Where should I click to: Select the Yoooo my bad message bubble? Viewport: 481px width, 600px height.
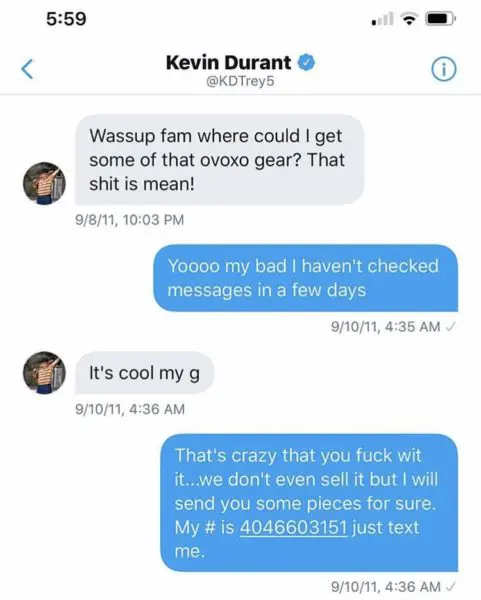tap(305, 278)
